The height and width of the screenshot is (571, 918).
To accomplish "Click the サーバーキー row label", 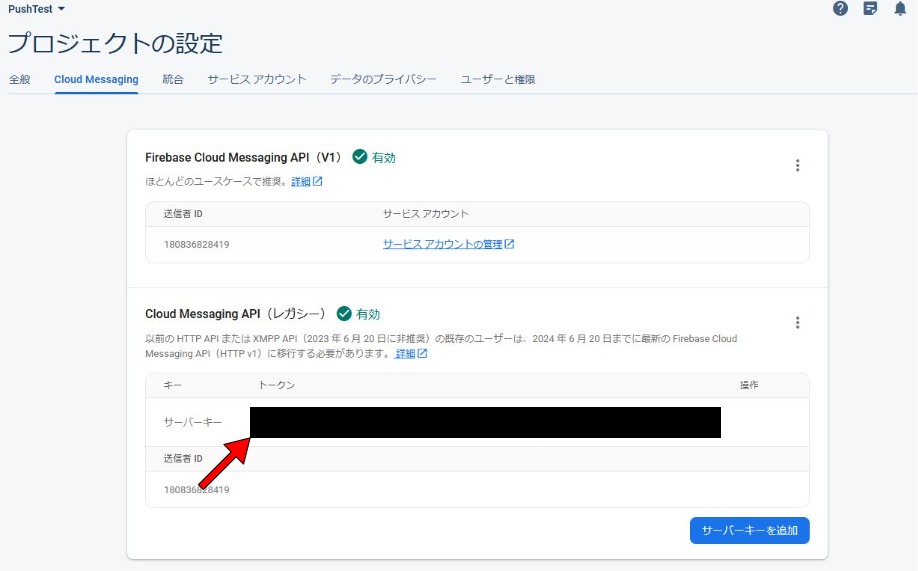I will click(x=193, y=422).
